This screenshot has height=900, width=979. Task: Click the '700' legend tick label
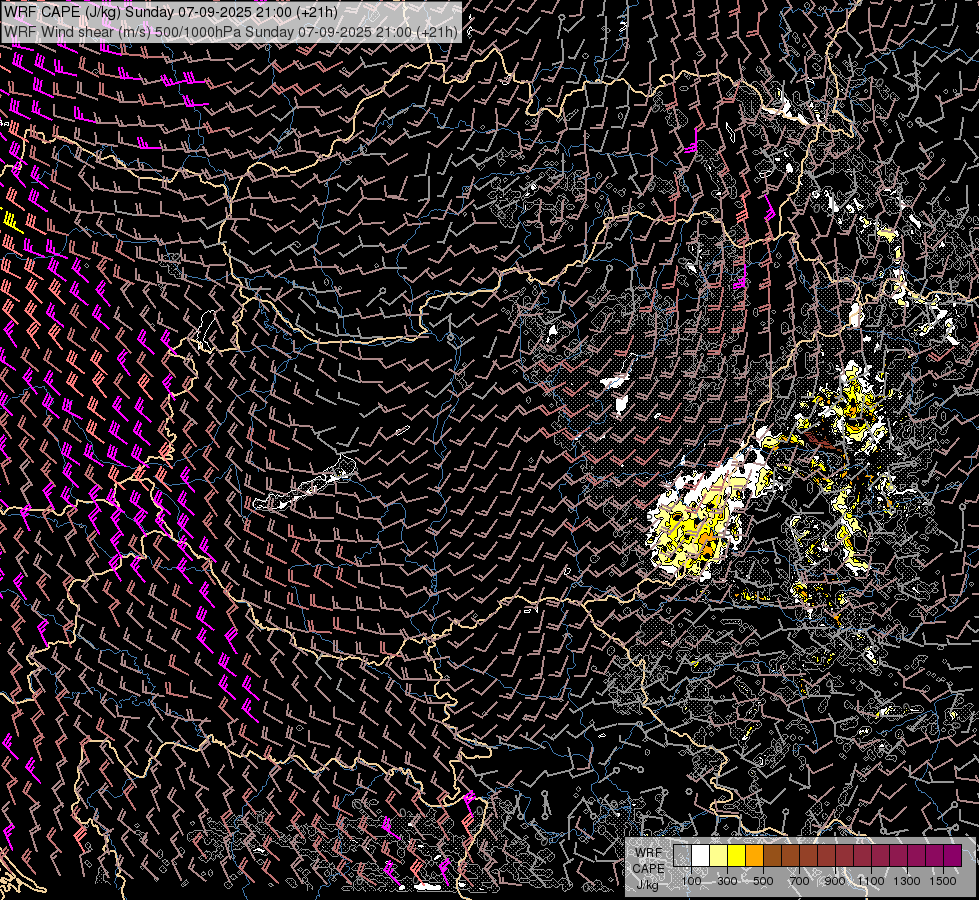800,881
